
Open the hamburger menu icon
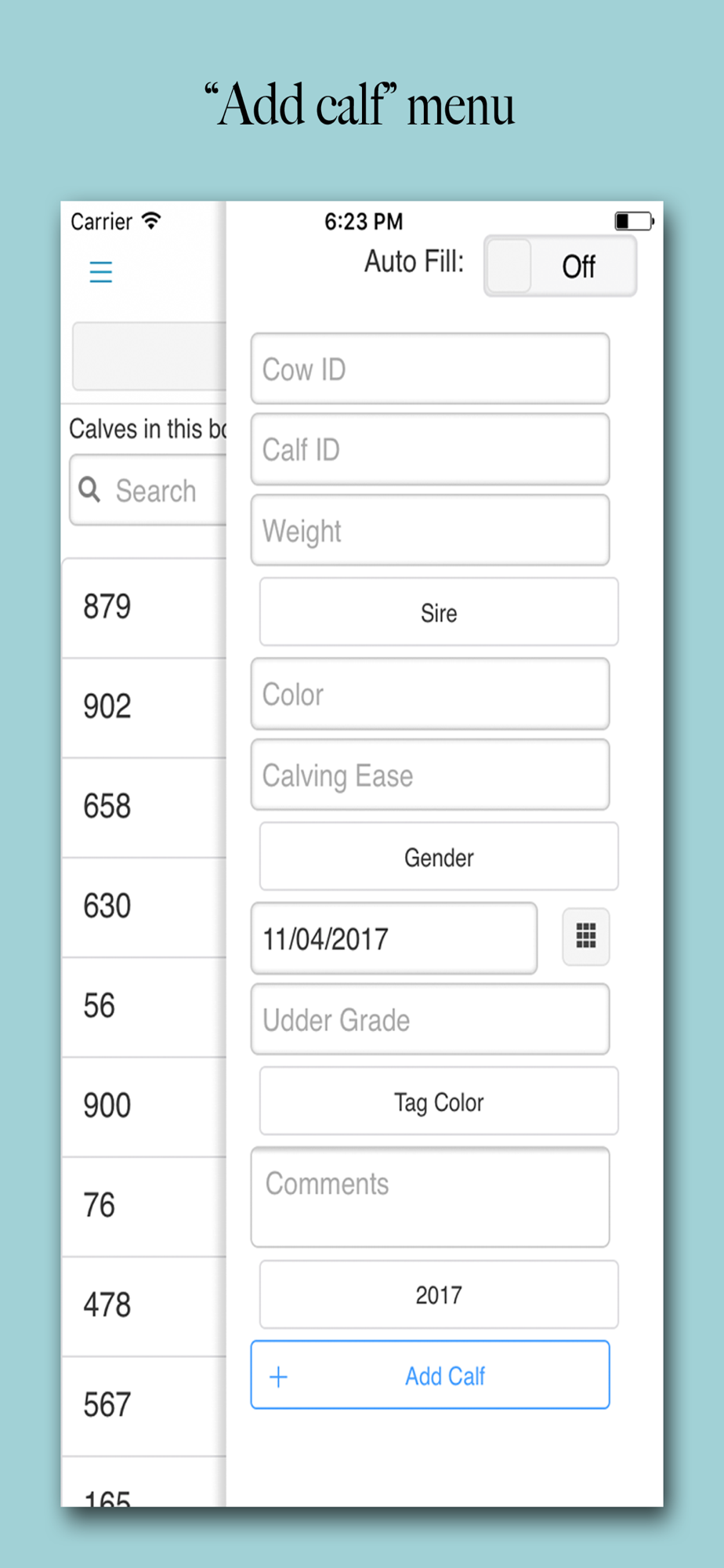[101, 272]
